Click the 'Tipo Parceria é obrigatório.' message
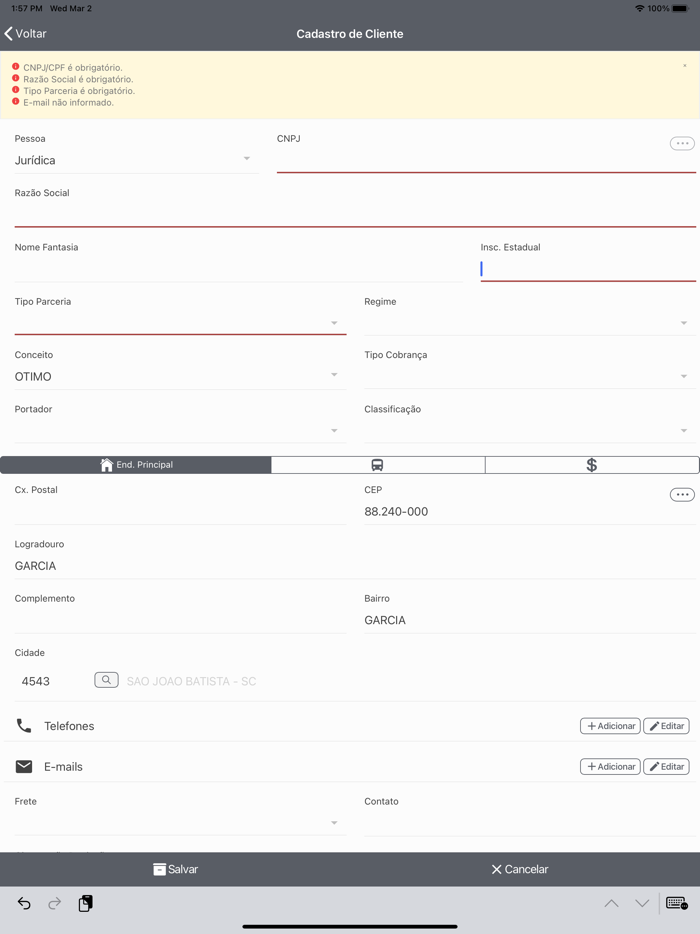Image resolution: width=700 pixels, height=934 pixels. point(79,91)
